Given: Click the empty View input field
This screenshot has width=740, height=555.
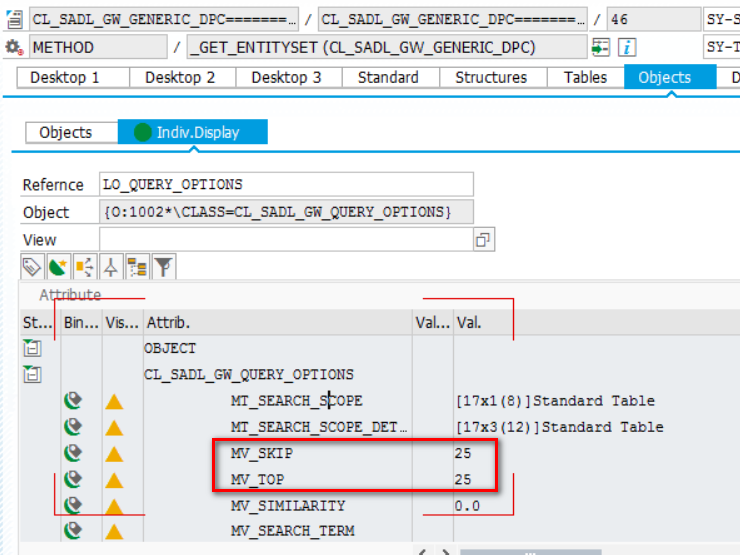Looking at the screenshot, I should [286, 240].
